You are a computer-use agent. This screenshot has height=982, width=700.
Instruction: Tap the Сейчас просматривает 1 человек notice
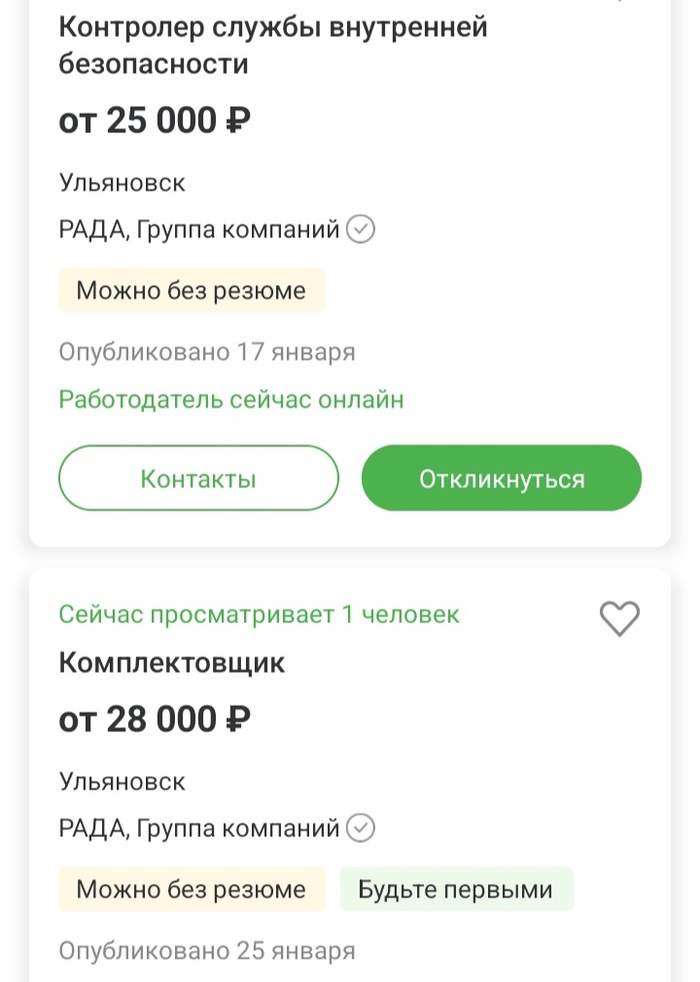(259, 614)
